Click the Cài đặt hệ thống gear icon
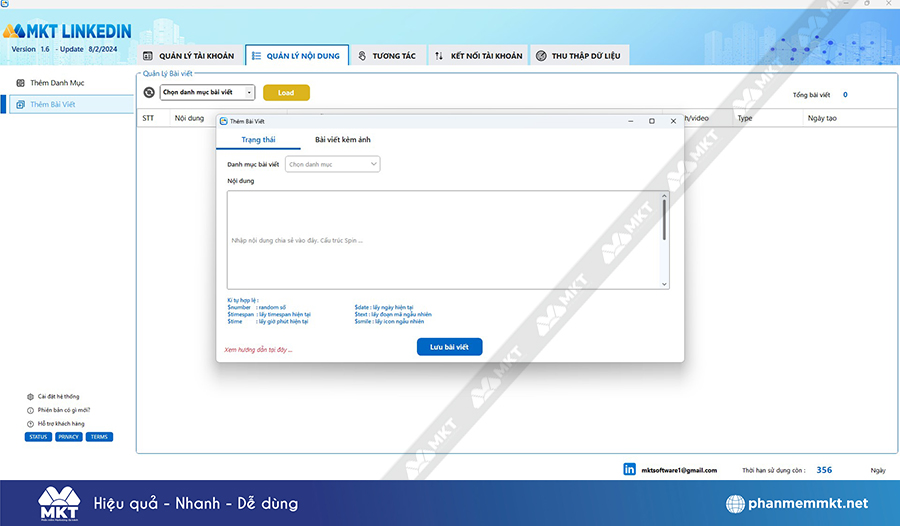The image size is (900, 526). pos(30,397)
